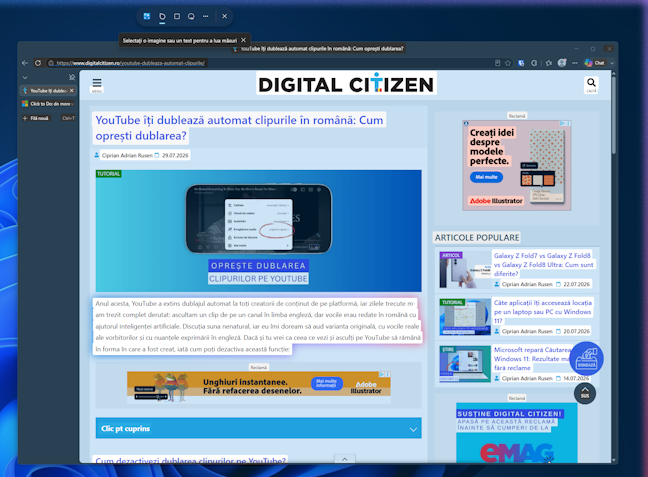
Task: Click the favorites star icon in address bar
Action: tap(508, 63)
